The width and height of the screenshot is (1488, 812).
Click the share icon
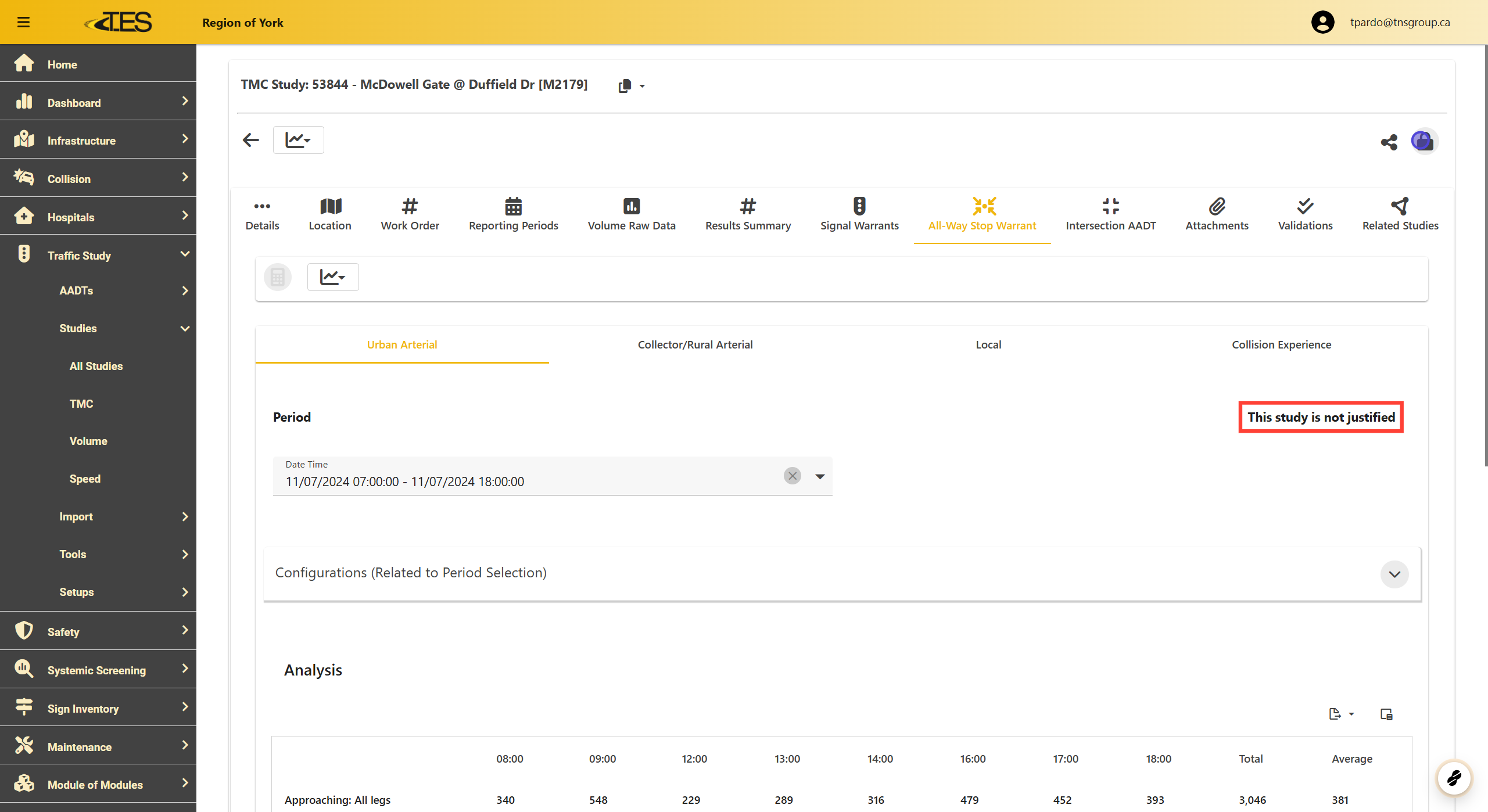coord(1389,142)
